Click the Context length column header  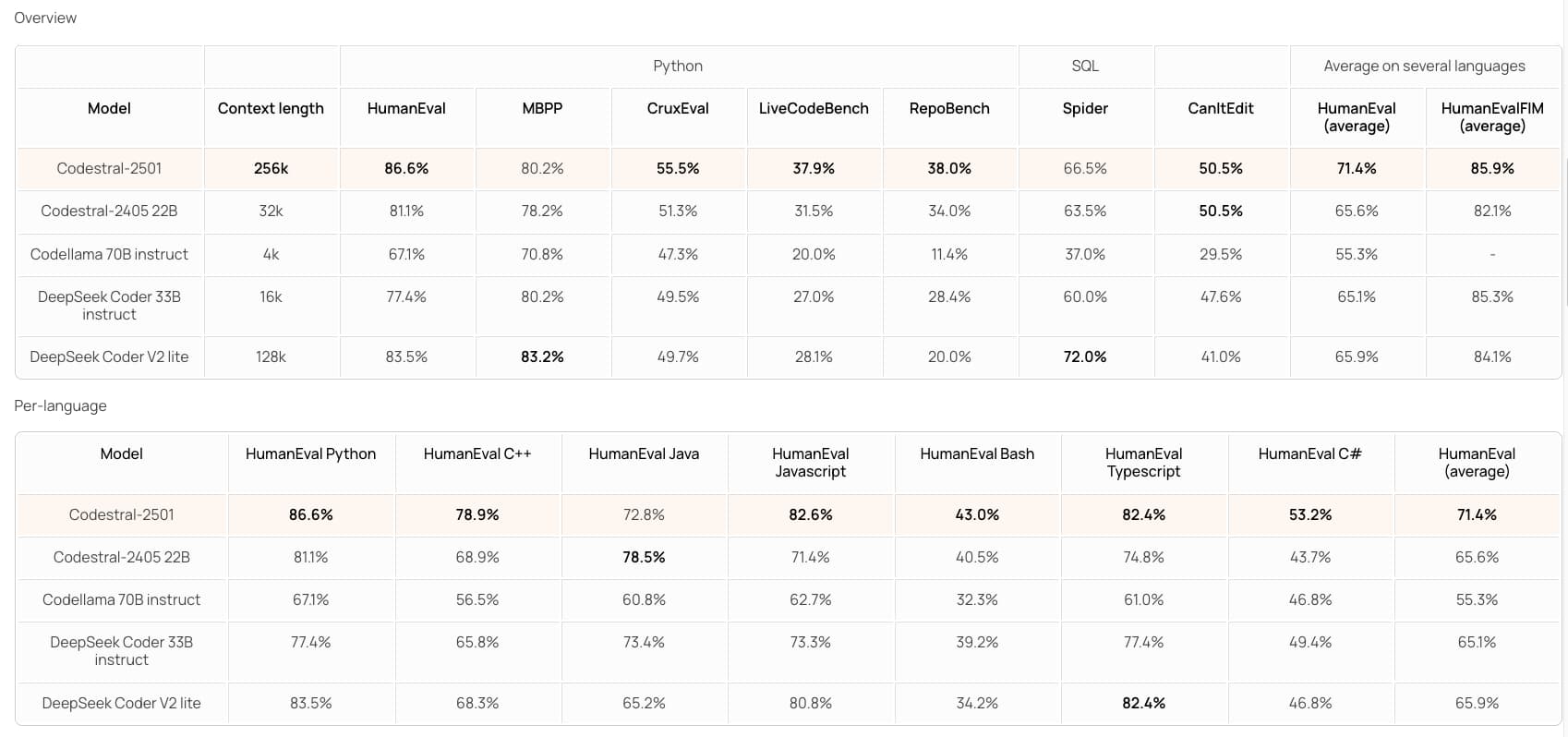(271, 108)
